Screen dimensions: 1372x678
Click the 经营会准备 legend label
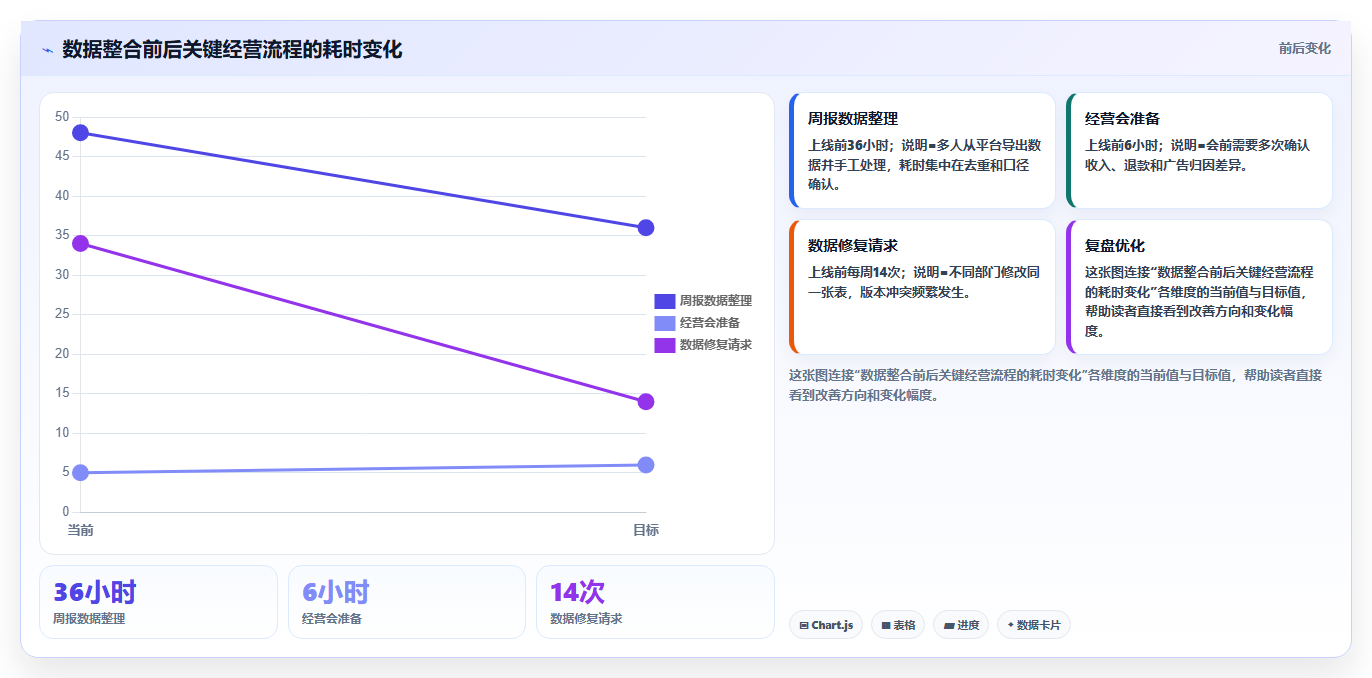[710, 323]
